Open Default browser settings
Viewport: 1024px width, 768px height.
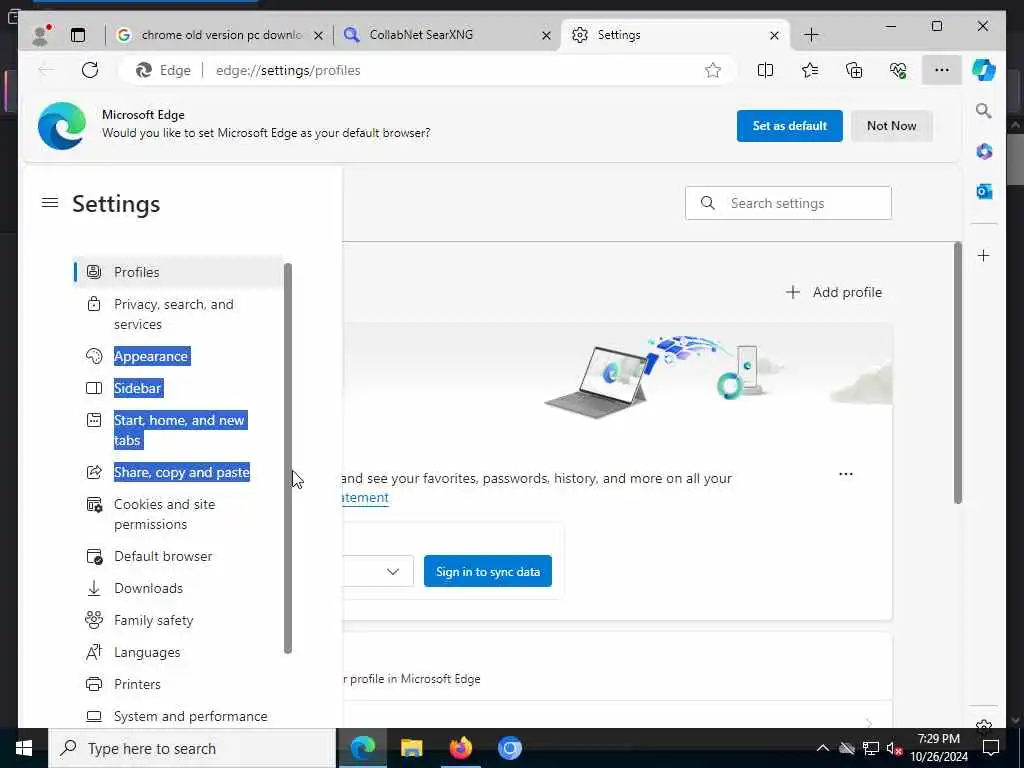(x=178, y=556)
